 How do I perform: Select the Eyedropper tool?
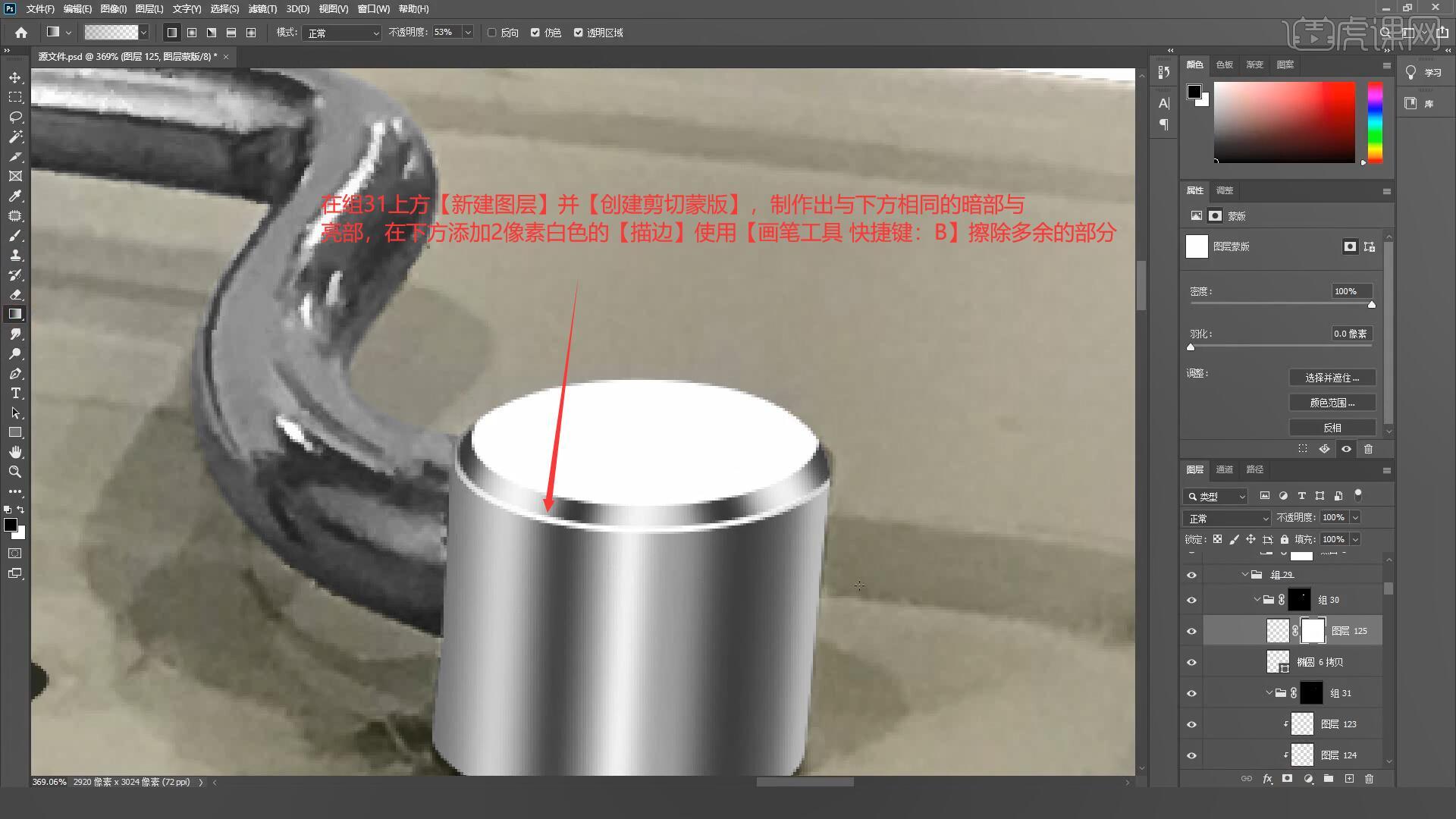[15, 196]
